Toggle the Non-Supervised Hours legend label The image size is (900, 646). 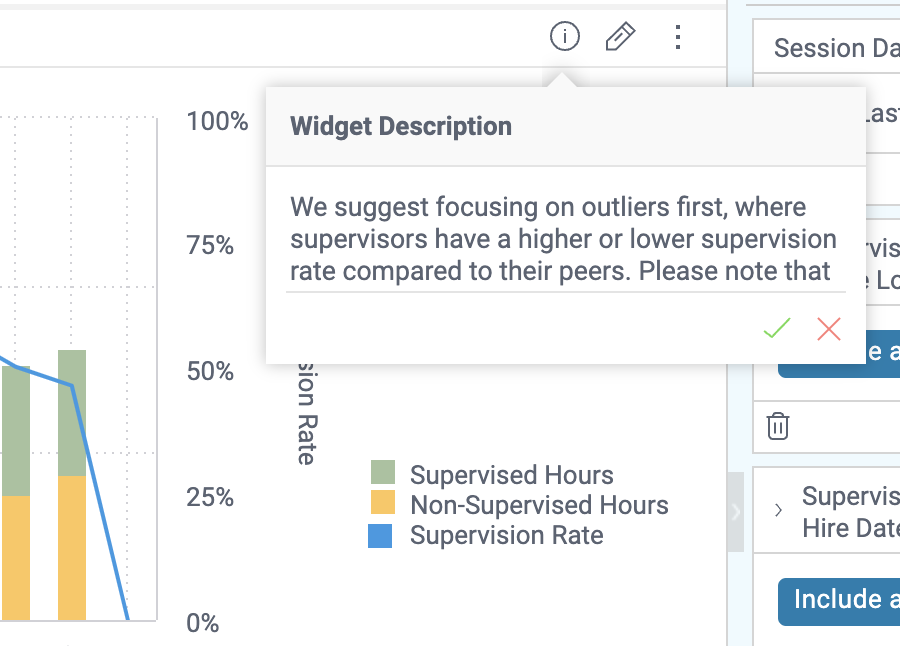pos(539,505)
